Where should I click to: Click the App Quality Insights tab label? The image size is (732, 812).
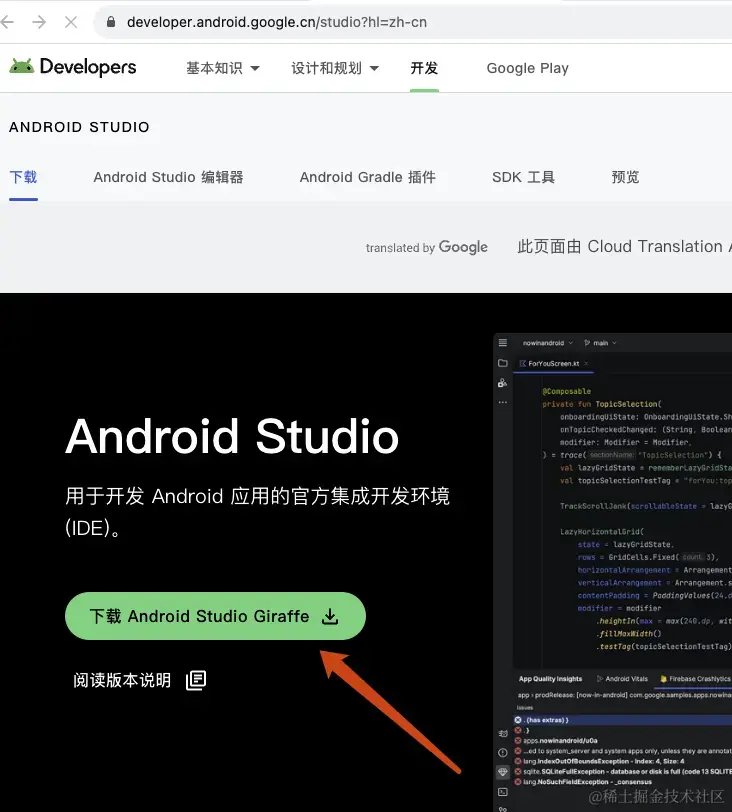[550, 678]
